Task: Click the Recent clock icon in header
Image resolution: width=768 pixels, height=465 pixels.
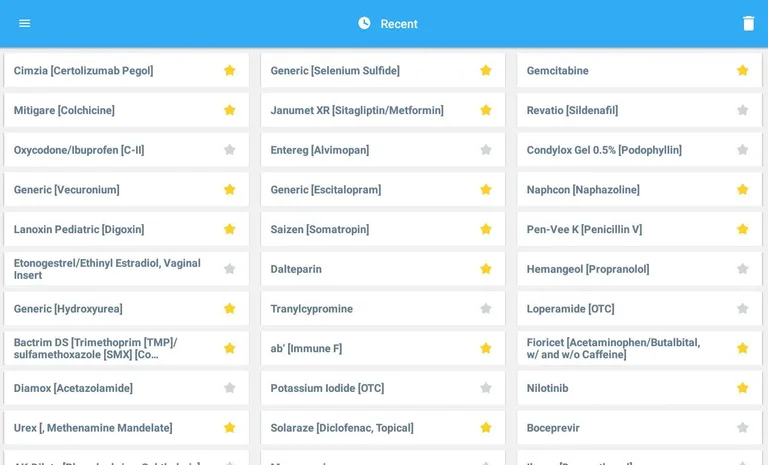Action: tap(364, 23)
